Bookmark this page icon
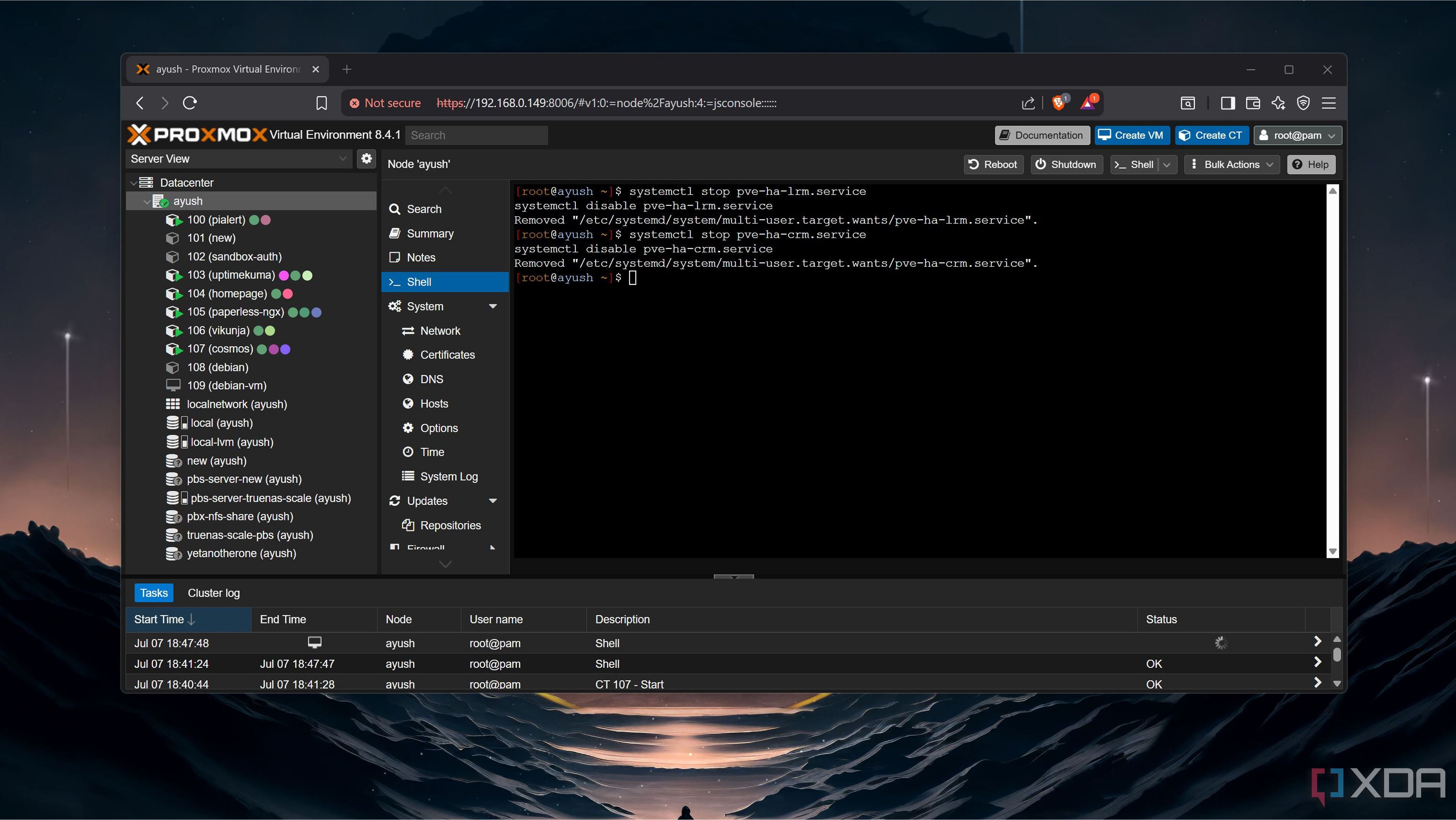The image size is (1456, 820). click(x=321, y=103)
